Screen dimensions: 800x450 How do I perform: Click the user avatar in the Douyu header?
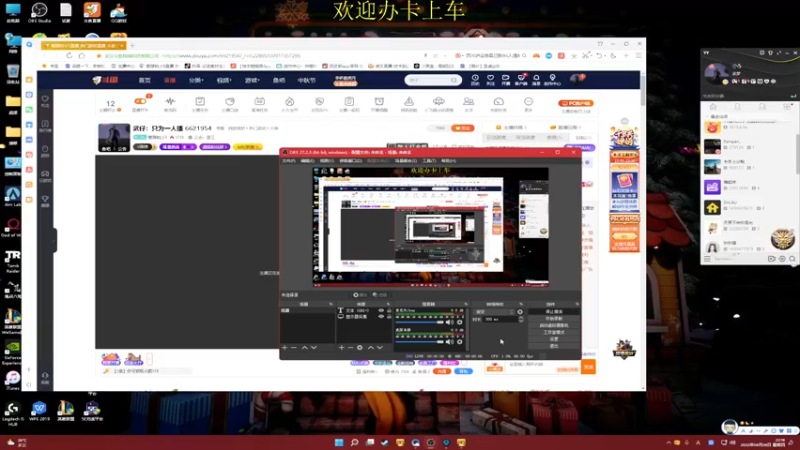[x=577, y=79]
